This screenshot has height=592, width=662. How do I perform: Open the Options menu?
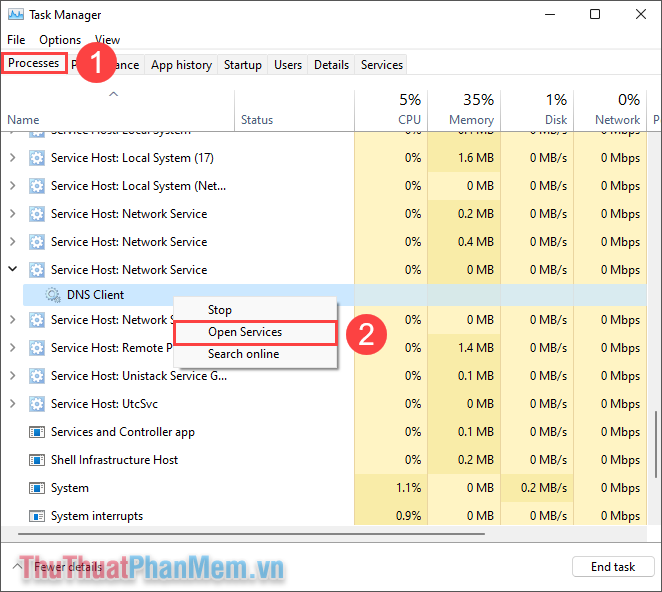[60, 40]
